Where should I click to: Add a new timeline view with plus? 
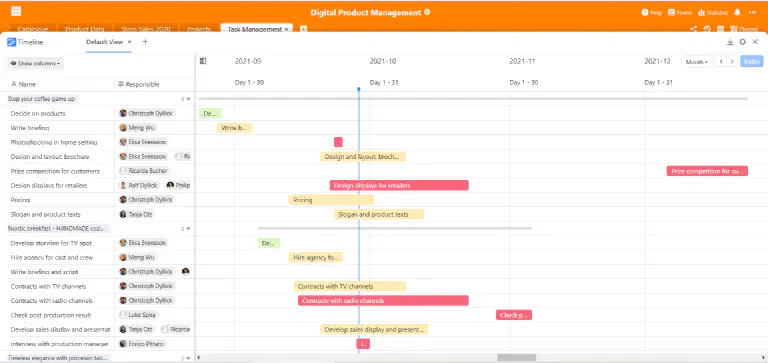(x=145, y=42)
